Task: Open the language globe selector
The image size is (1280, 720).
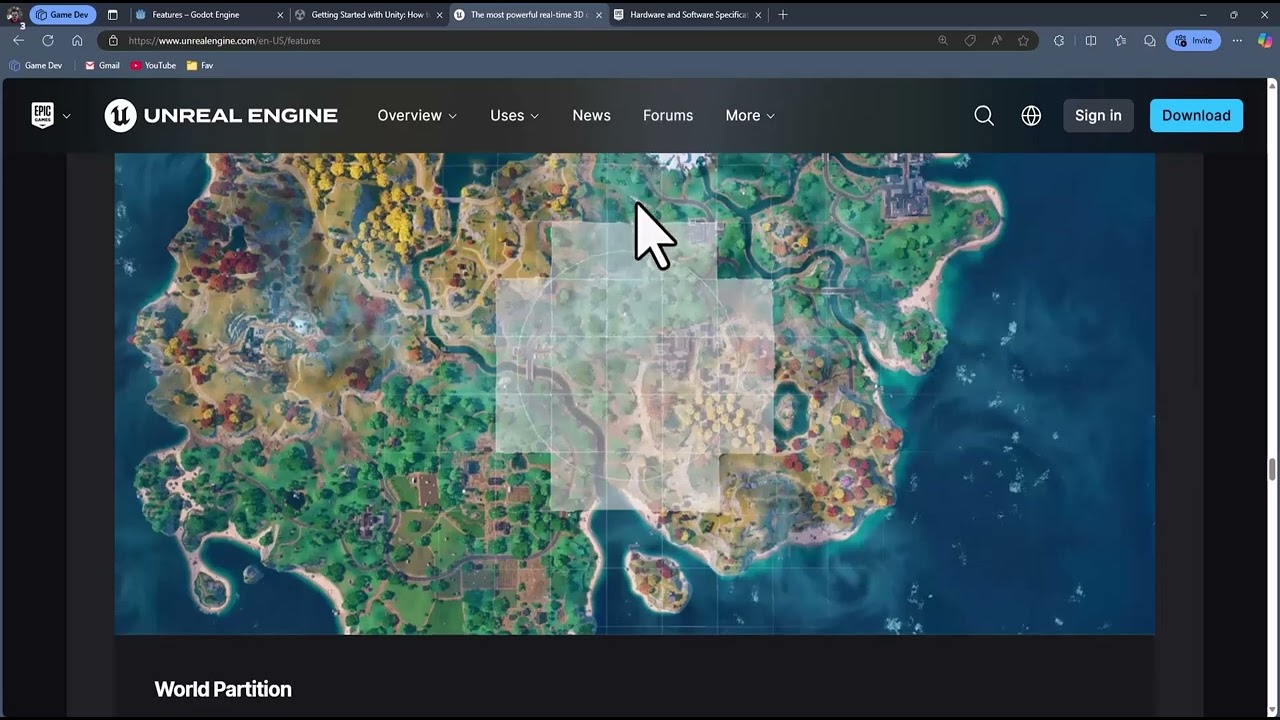Action: pos(1031,116)
